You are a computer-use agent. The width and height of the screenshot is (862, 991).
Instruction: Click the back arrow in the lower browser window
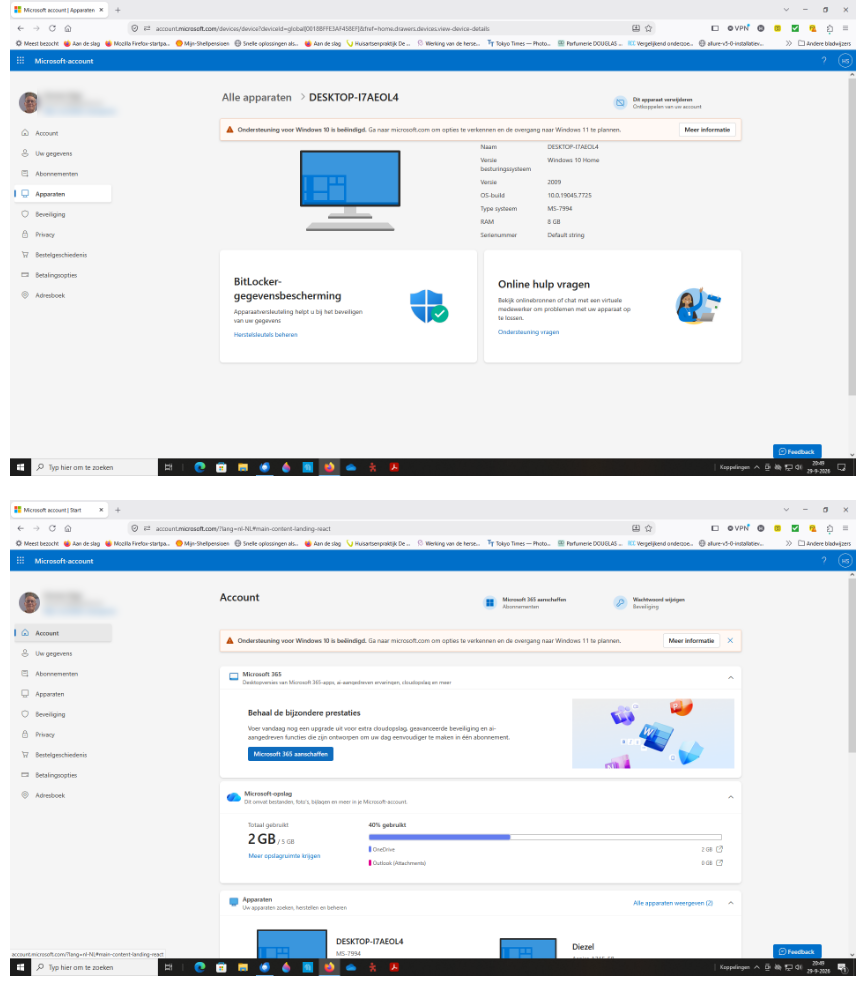[x=20, y=528]
